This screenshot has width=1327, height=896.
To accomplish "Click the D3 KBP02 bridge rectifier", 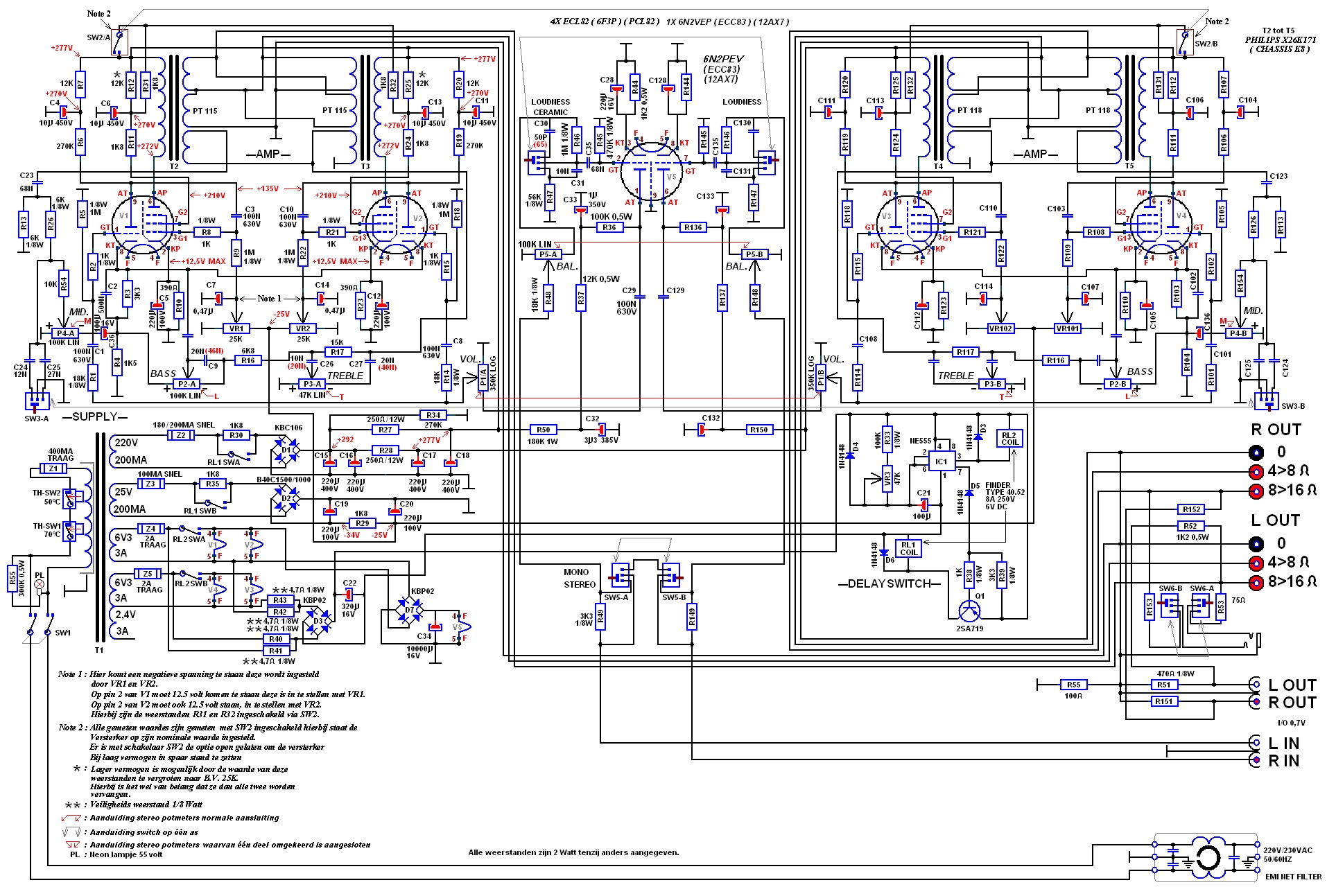I will (x=318, y=621).
